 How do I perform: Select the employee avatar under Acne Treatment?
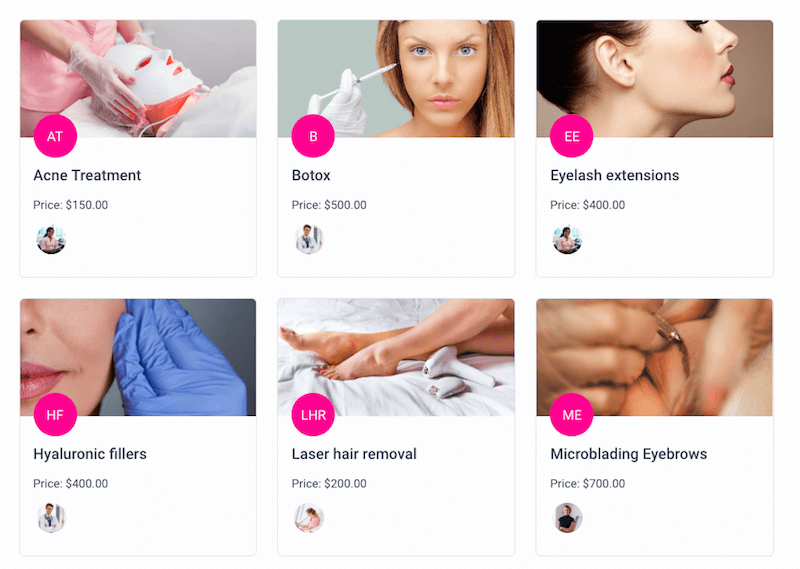[x=51, y=239]
